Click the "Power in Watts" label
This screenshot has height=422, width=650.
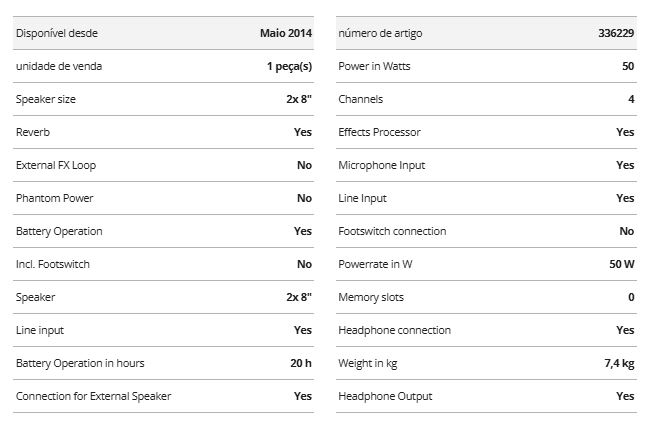point(375,66)
